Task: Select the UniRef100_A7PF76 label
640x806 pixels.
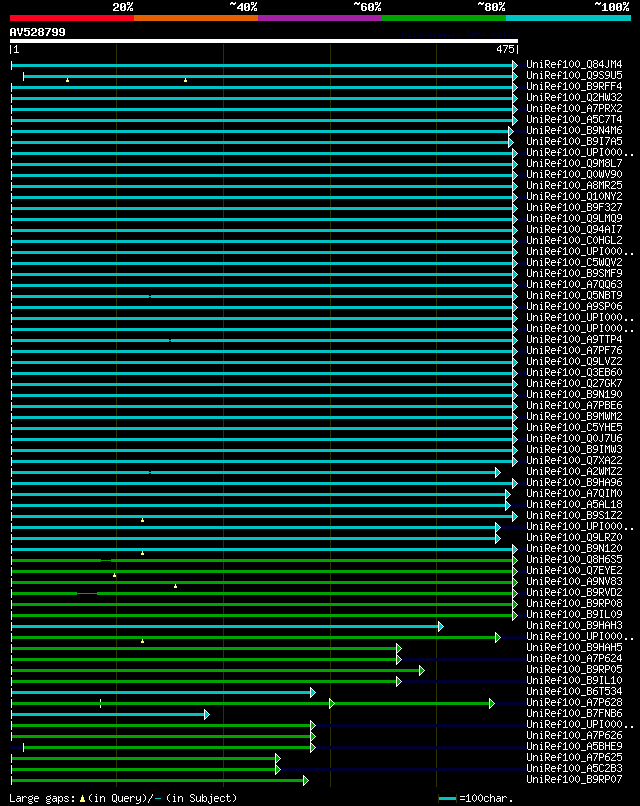Action: click(x=574, y=351)
